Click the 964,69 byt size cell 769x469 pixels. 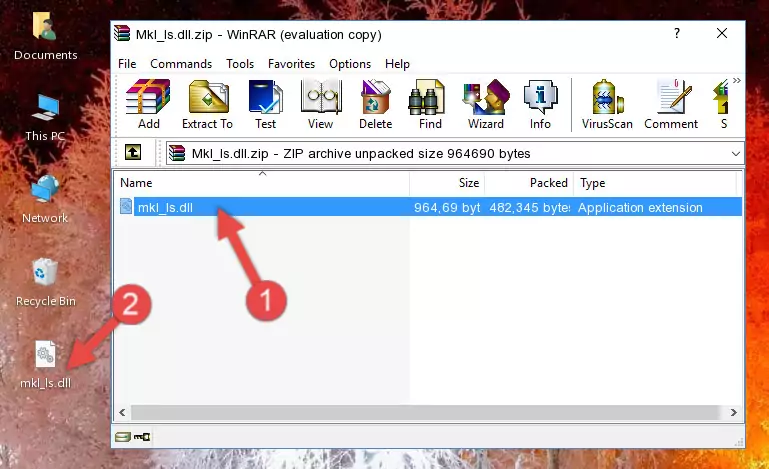point(447,208)
